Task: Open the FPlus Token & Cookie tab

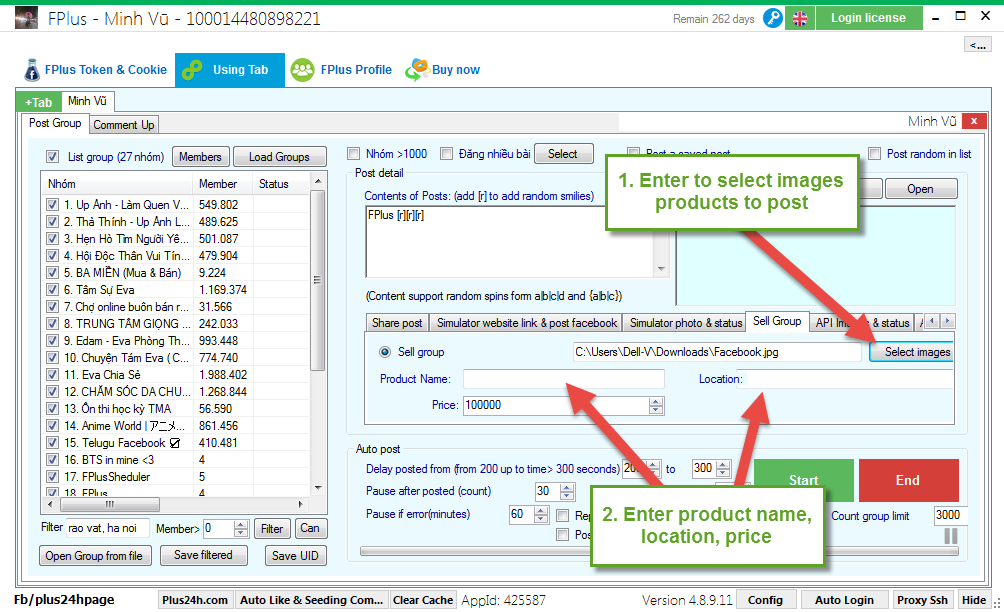Action: pos(96,70)
